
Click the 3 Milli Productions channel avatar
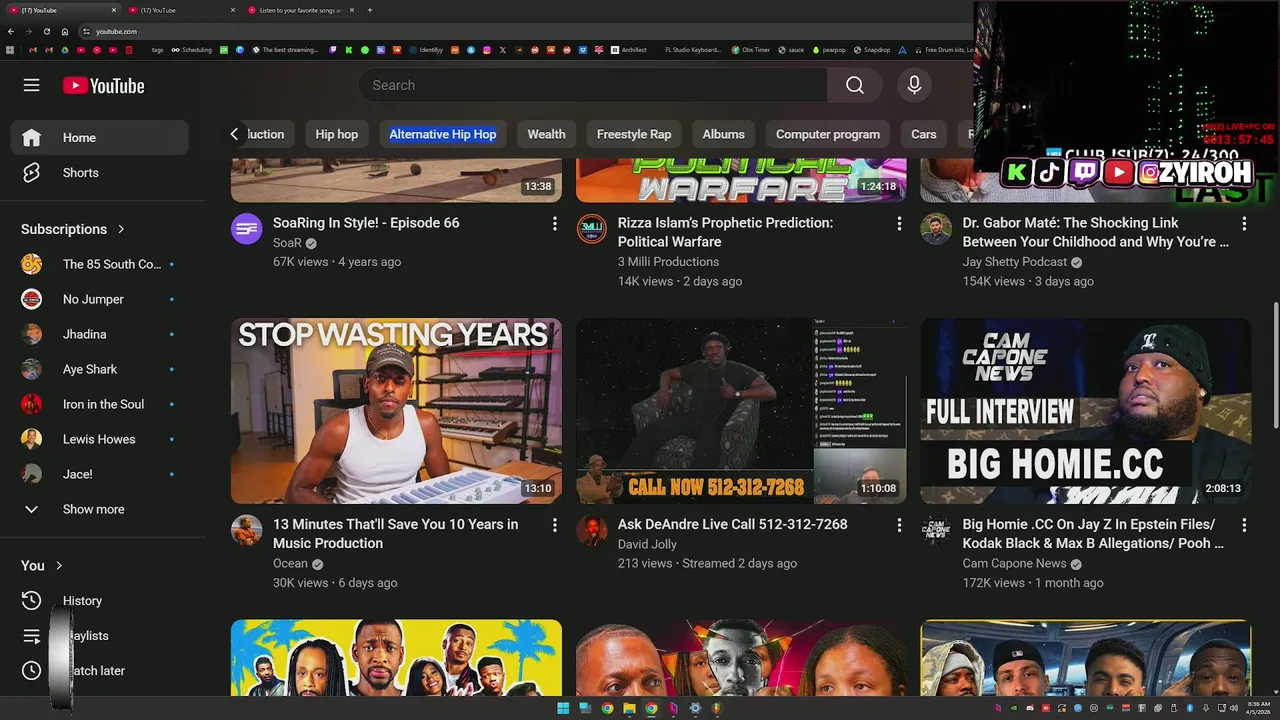592,229
